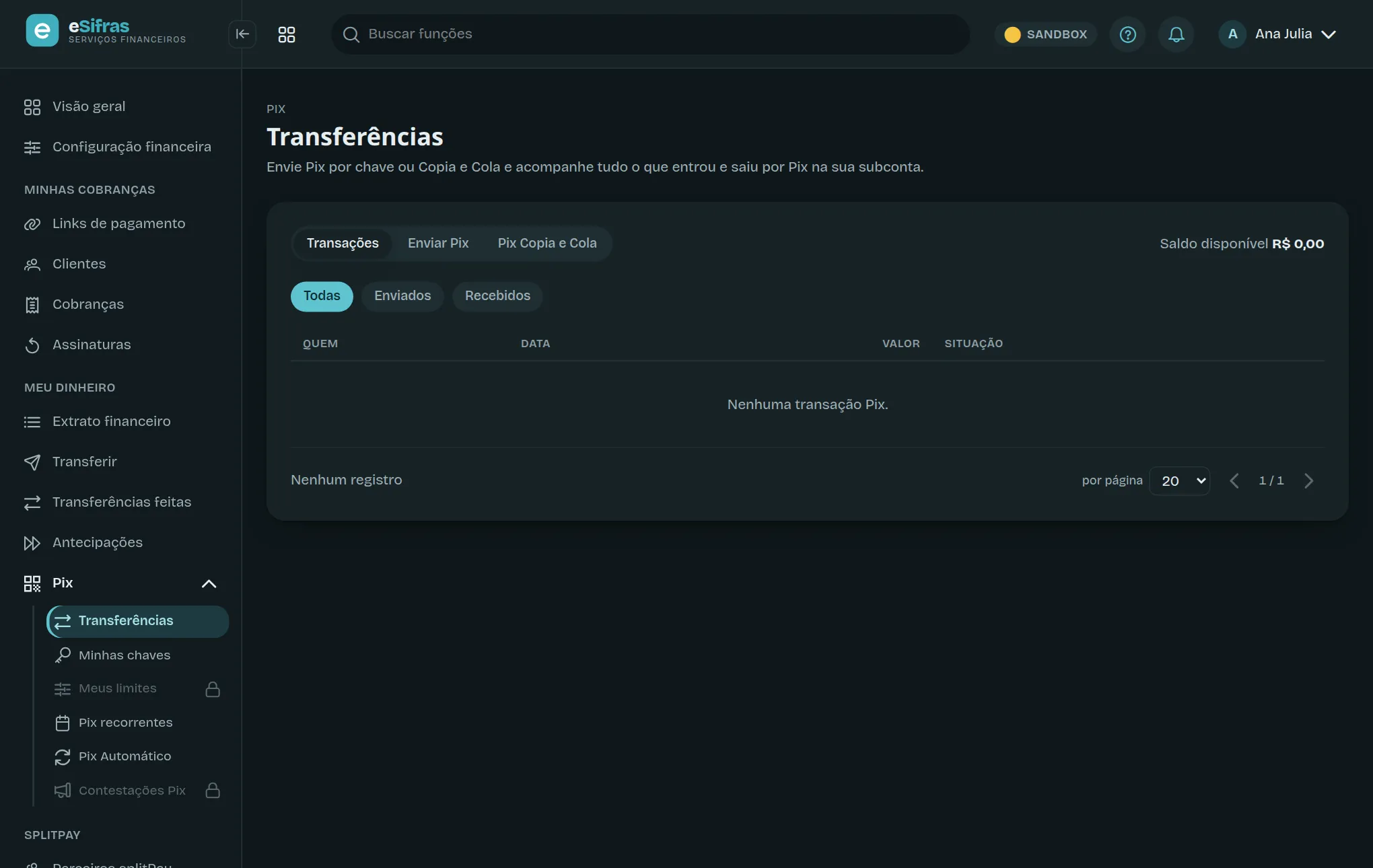Switch to the Pix Copia e Cola tab
The width and height of the screenshot is (1373, 868).
547,243
